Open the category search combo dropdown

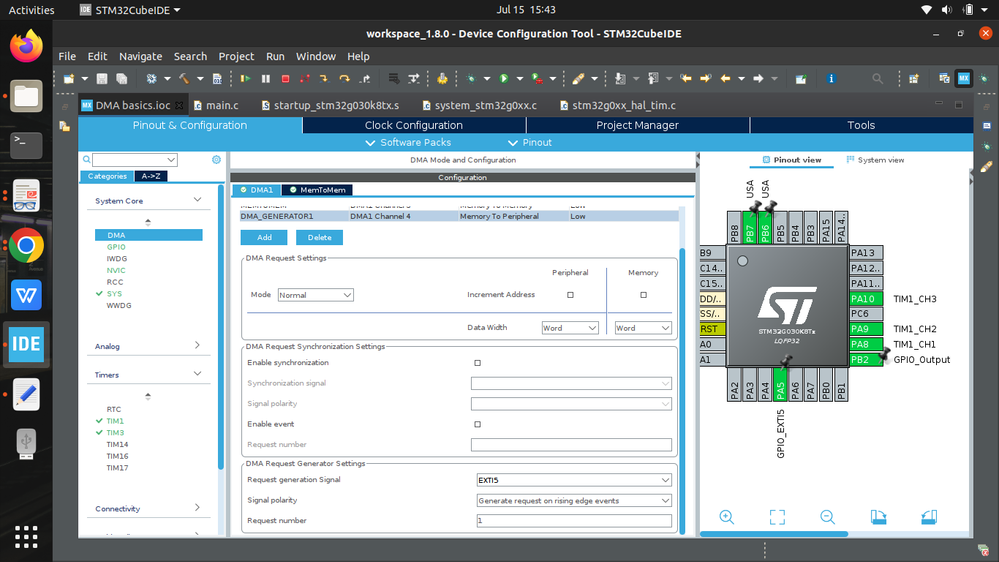pyautogui.click(x=171, y=160)
